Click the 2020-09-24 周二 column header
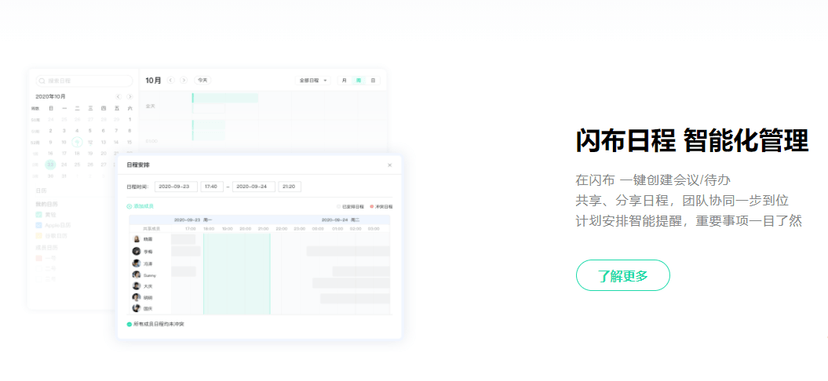The height and width of the screenshot is (381, 828). pos(341,220)
